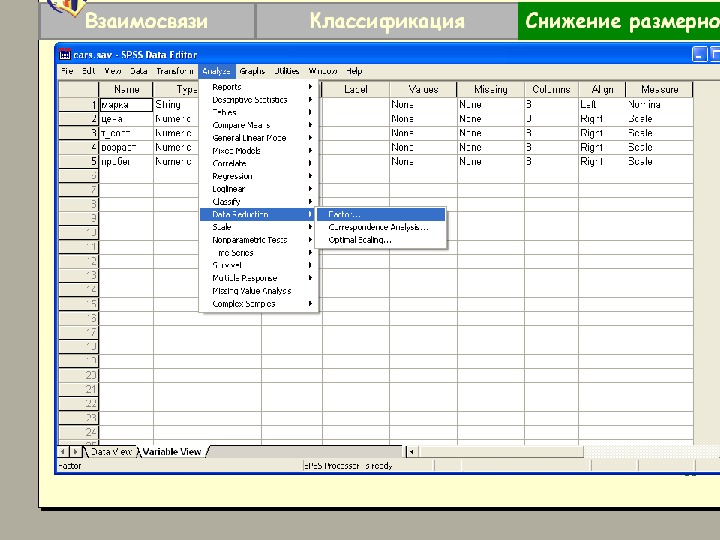Choose Factor... in the submenu
720x540 pixels.
click(x=381, y=214)
